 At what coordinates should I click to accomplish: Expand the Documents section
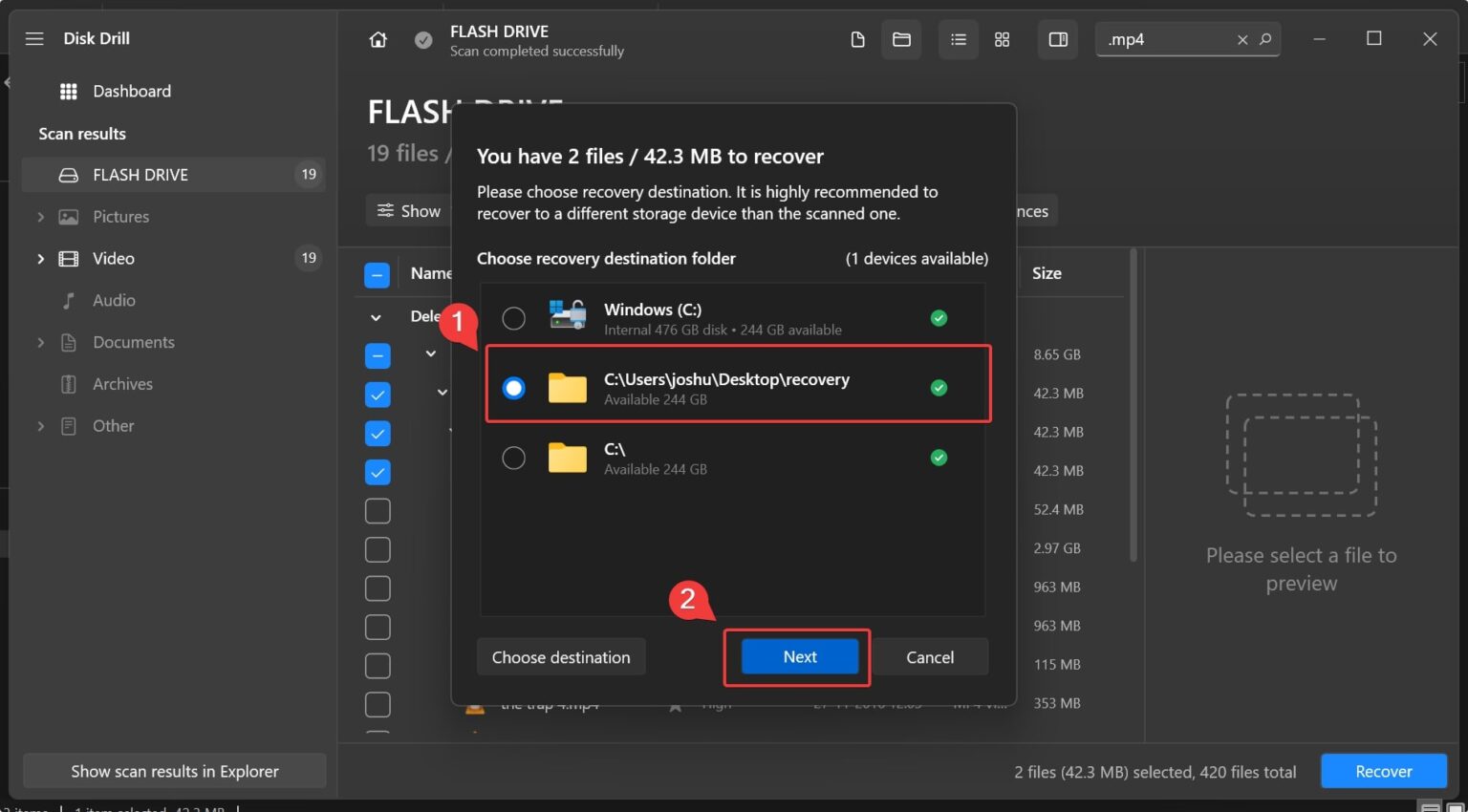click(x=41, y=342)
